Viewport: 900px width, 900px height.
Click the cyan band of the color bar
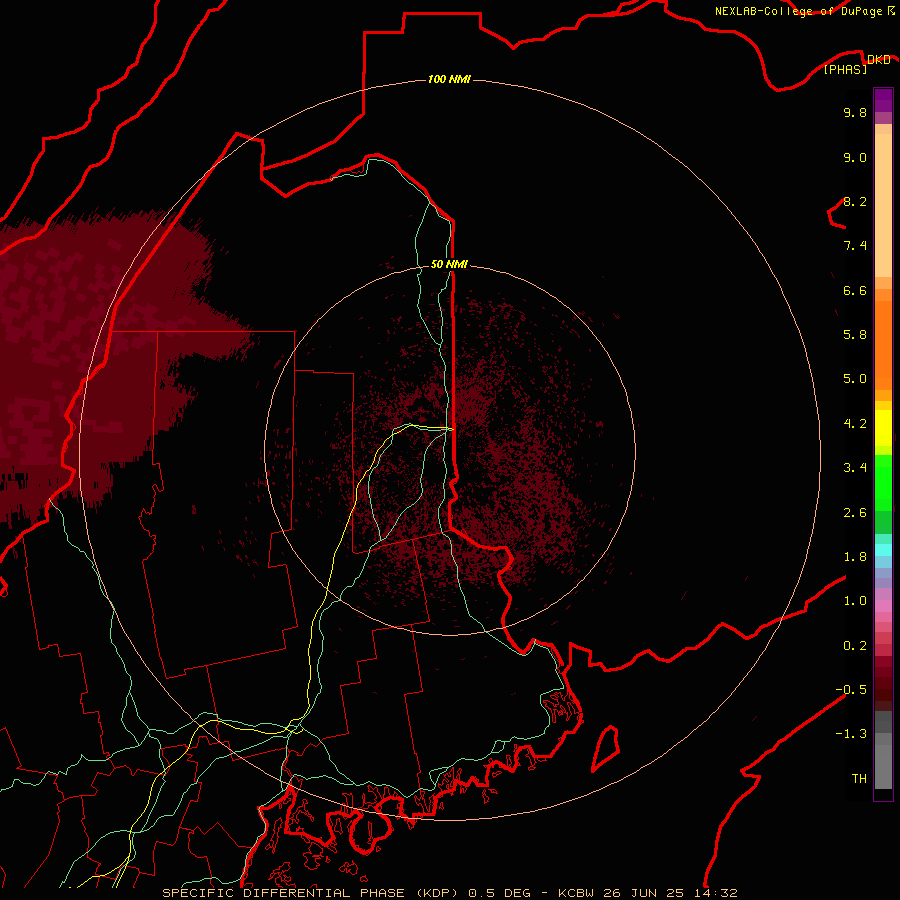pyautogui.click(x=883, y=550)
